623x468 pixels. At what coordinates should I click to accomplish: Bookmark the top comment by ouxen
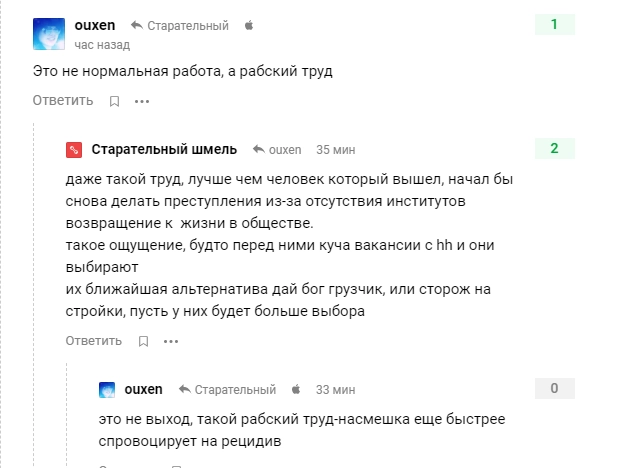pos(114,101)
